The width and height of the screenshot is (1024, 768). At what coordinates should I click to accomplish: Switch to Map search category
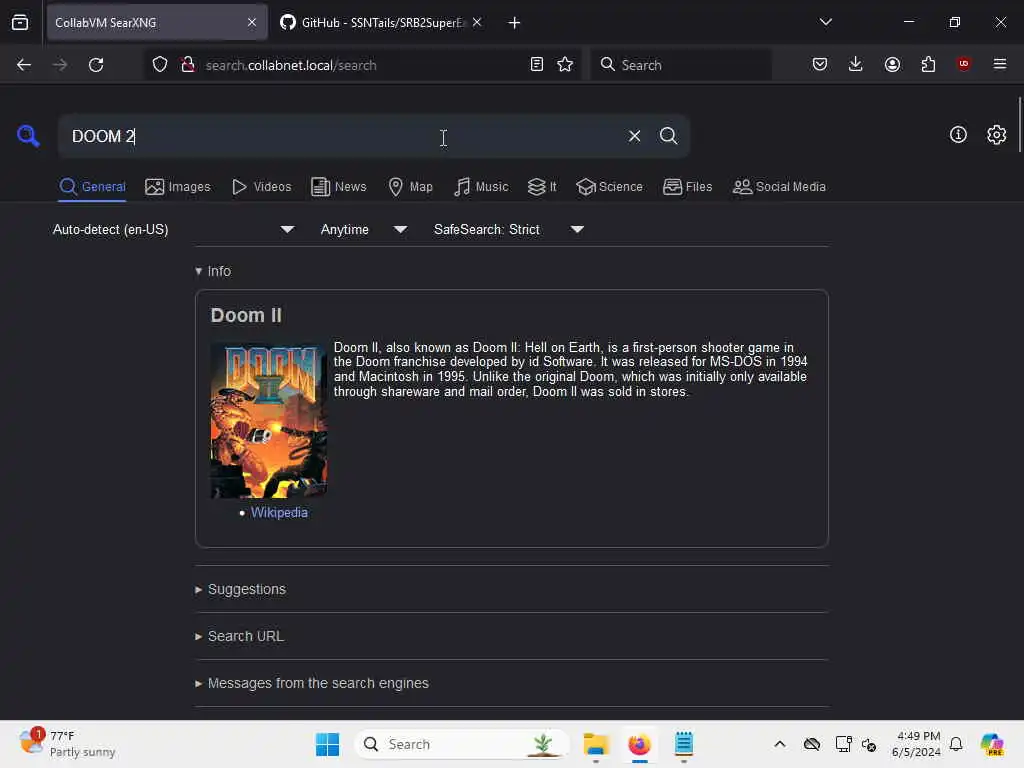411,187
